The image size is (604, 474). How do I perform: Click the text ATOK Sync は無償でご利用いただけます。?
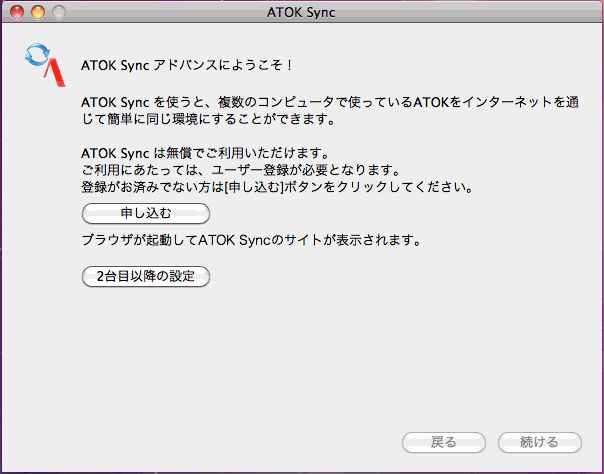205,154
